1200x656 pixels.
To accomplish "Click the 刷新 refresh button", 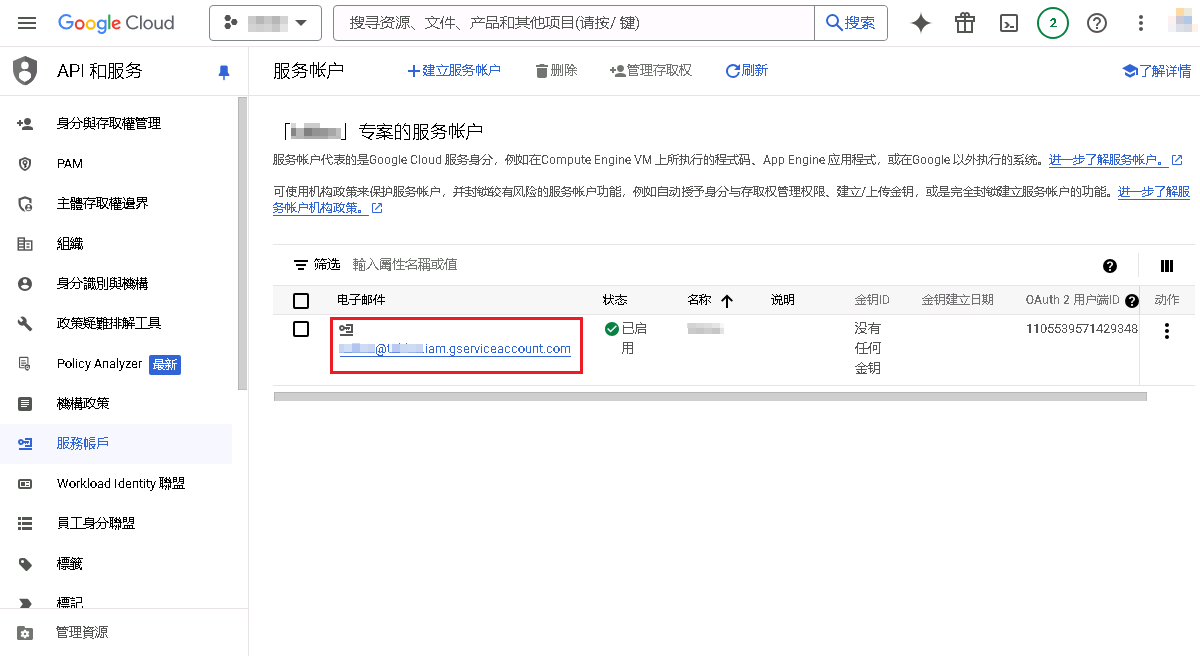I will click(747, 71).
